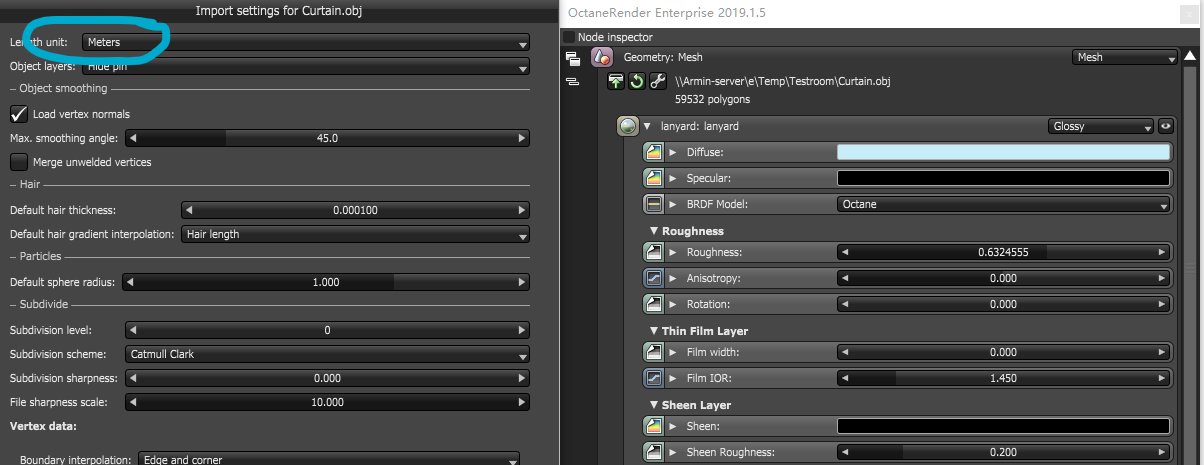Increase Subdivision level with right arrow
1204x465 pixels.
[522, 330]
